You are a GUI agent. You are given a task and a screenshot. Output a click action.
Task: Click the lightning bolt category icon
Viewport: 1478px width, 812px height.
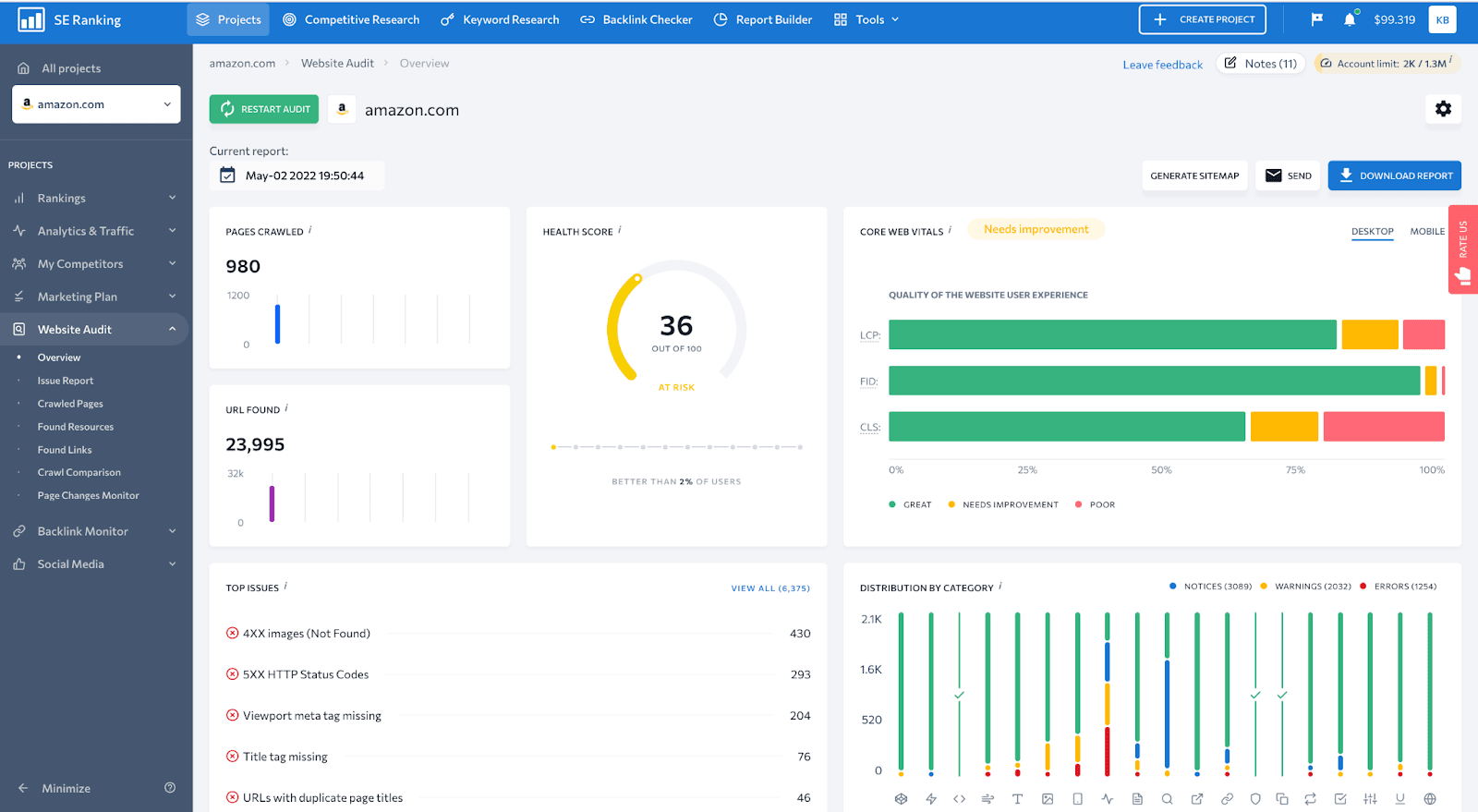931,799
